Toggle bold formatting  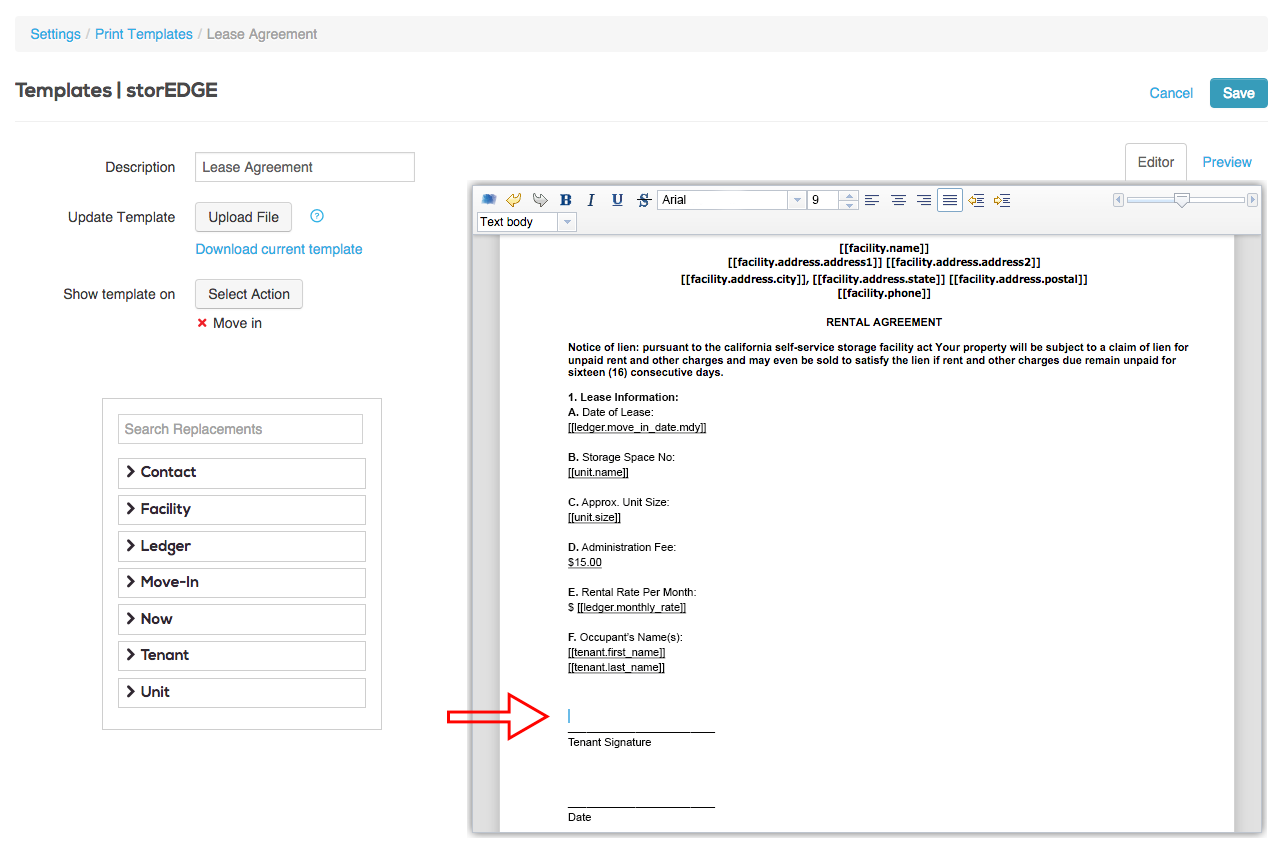click(566, 200)
